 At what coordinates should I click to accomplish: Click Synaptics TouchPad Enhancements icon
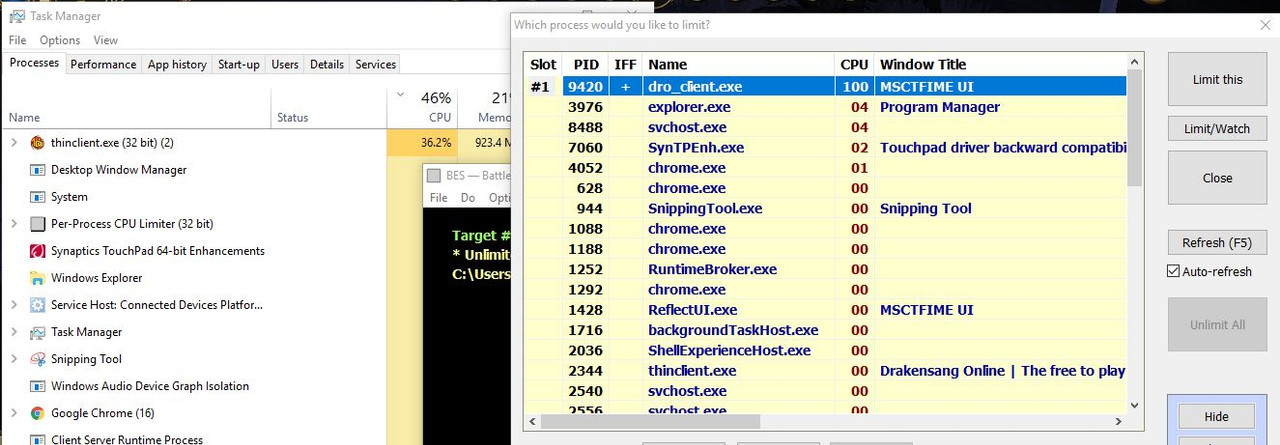click(x=38, y=251)
